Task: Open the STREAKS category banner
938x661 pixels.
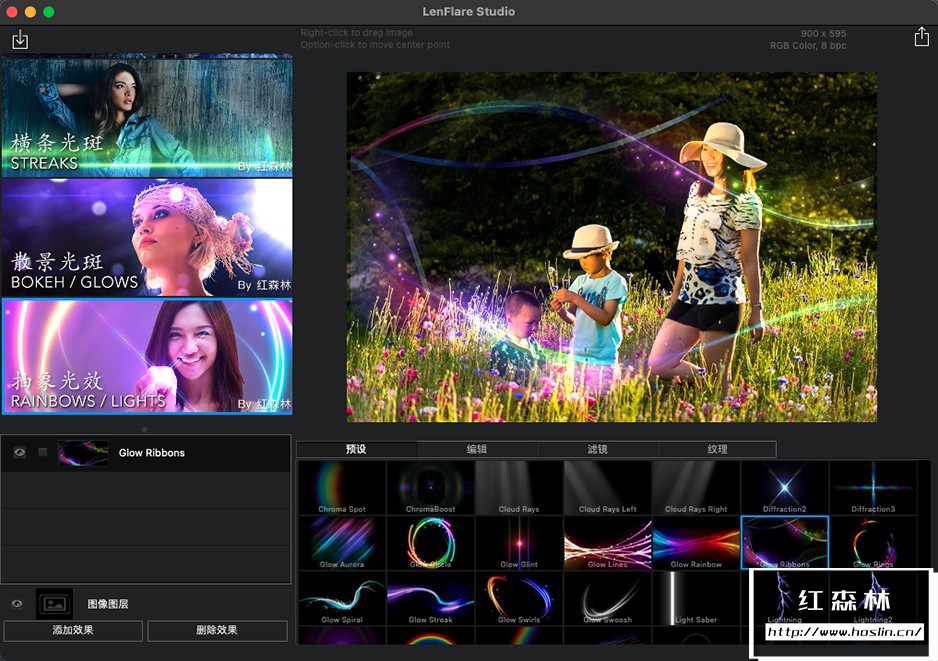Action: tap(147, 117)
